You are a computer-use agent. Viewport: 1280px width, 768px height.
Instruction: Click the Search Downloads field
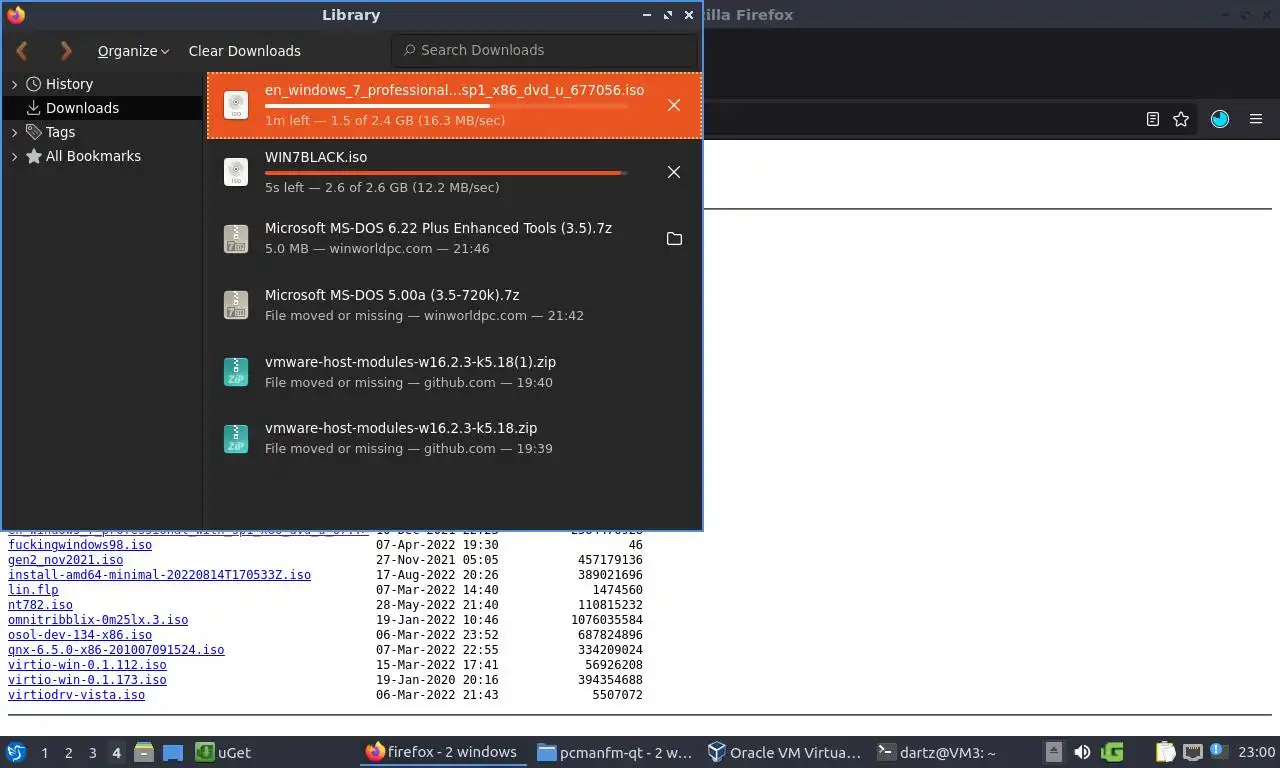pyautogui.click(x=545, y=50)
